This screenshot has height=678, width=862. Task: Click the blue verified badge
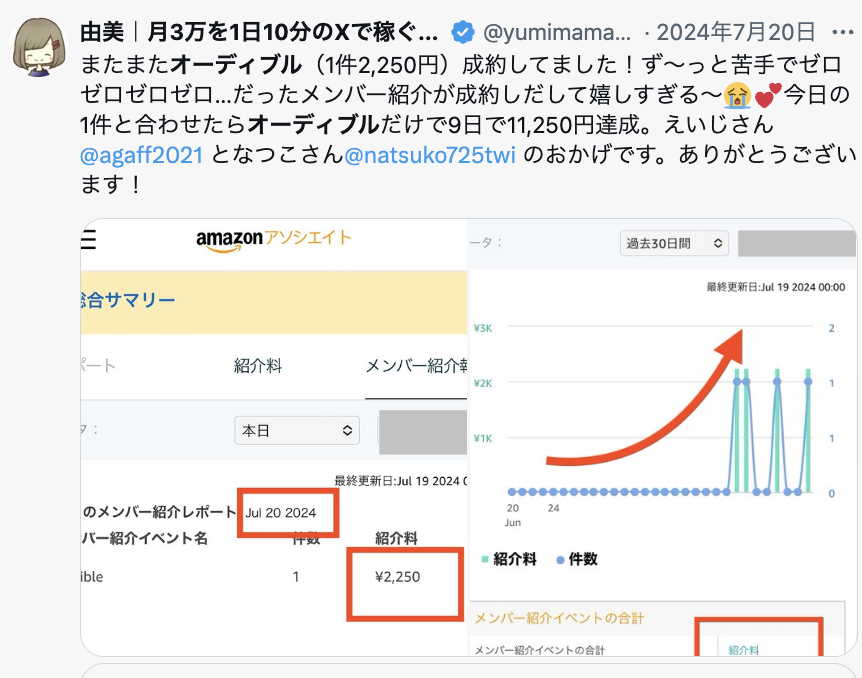coord(463,32)
